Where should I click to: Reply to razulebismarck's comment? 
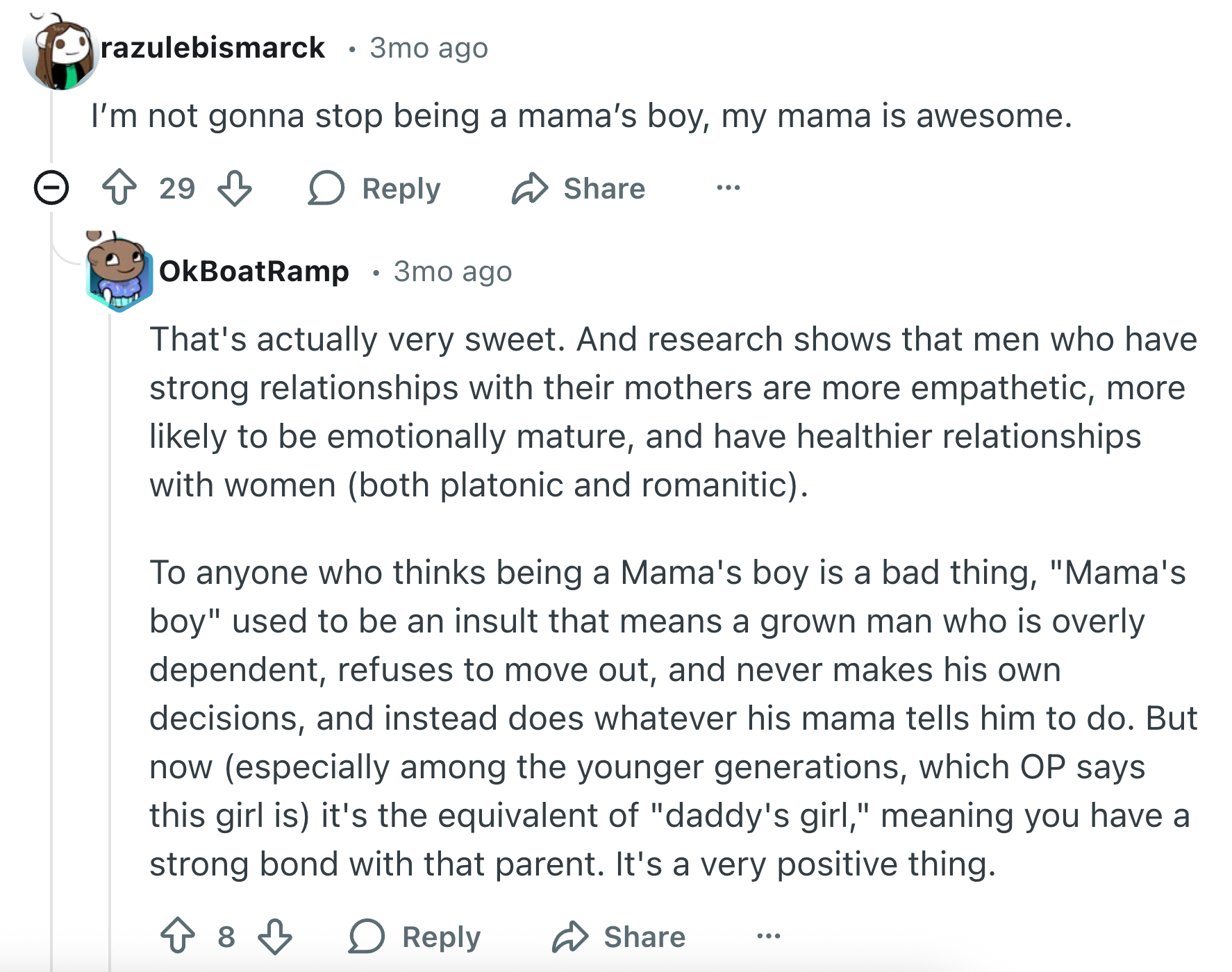[375, 188]
